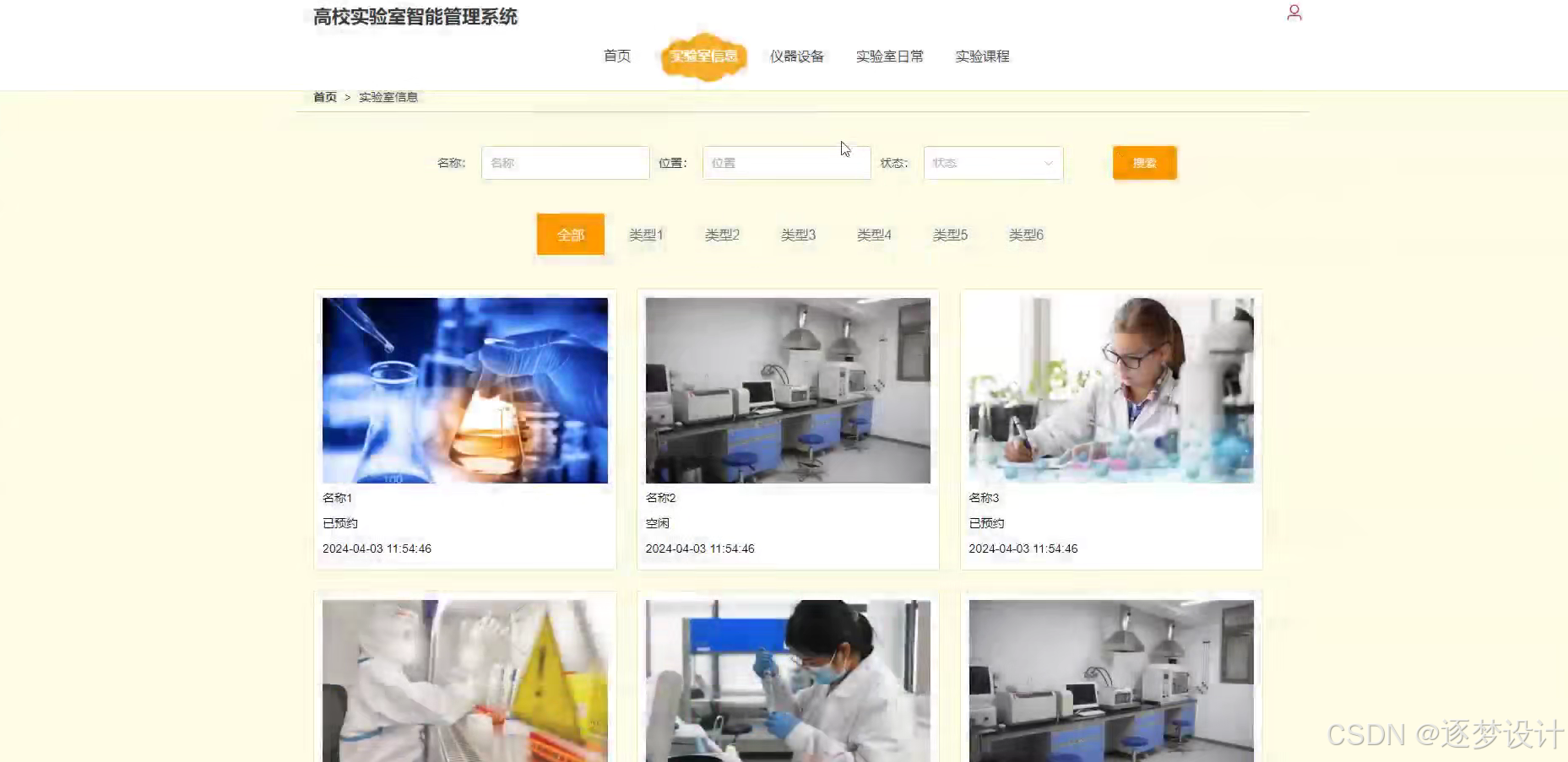Open the lab card titled 名称1
The width and height of the screenshot is (1568, 762).
[x=464, y=390]
